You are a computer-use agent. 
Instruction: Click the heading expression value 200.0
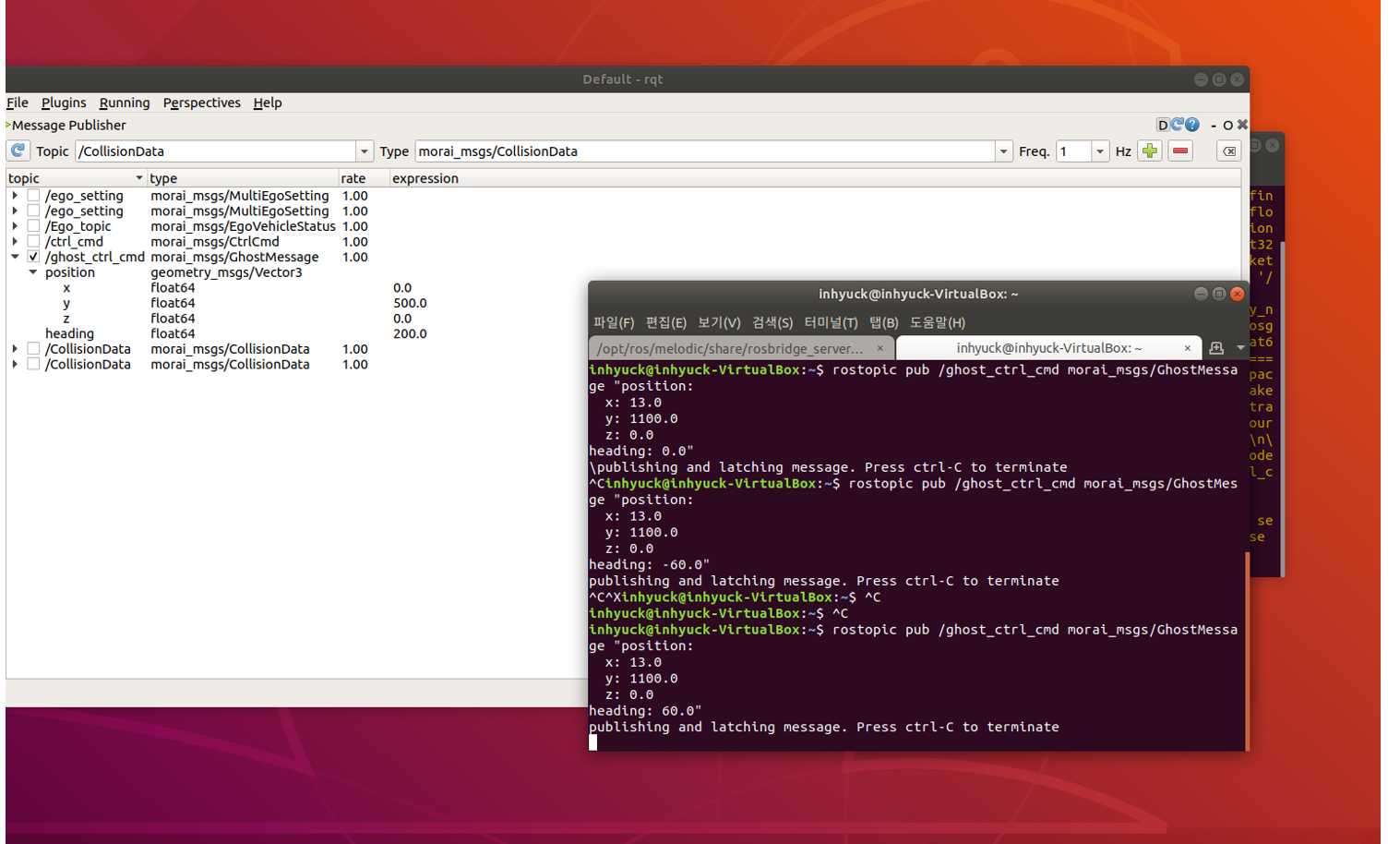pos(410,333)
